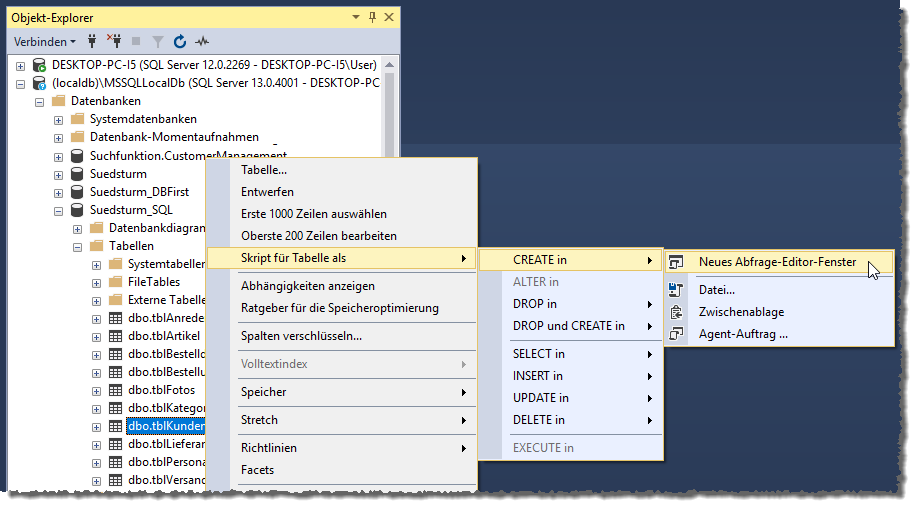The width and height of the screenshot is (919, 509).
Task: Click the connect plug icon in toolbar
Action: tap(92, 42)
